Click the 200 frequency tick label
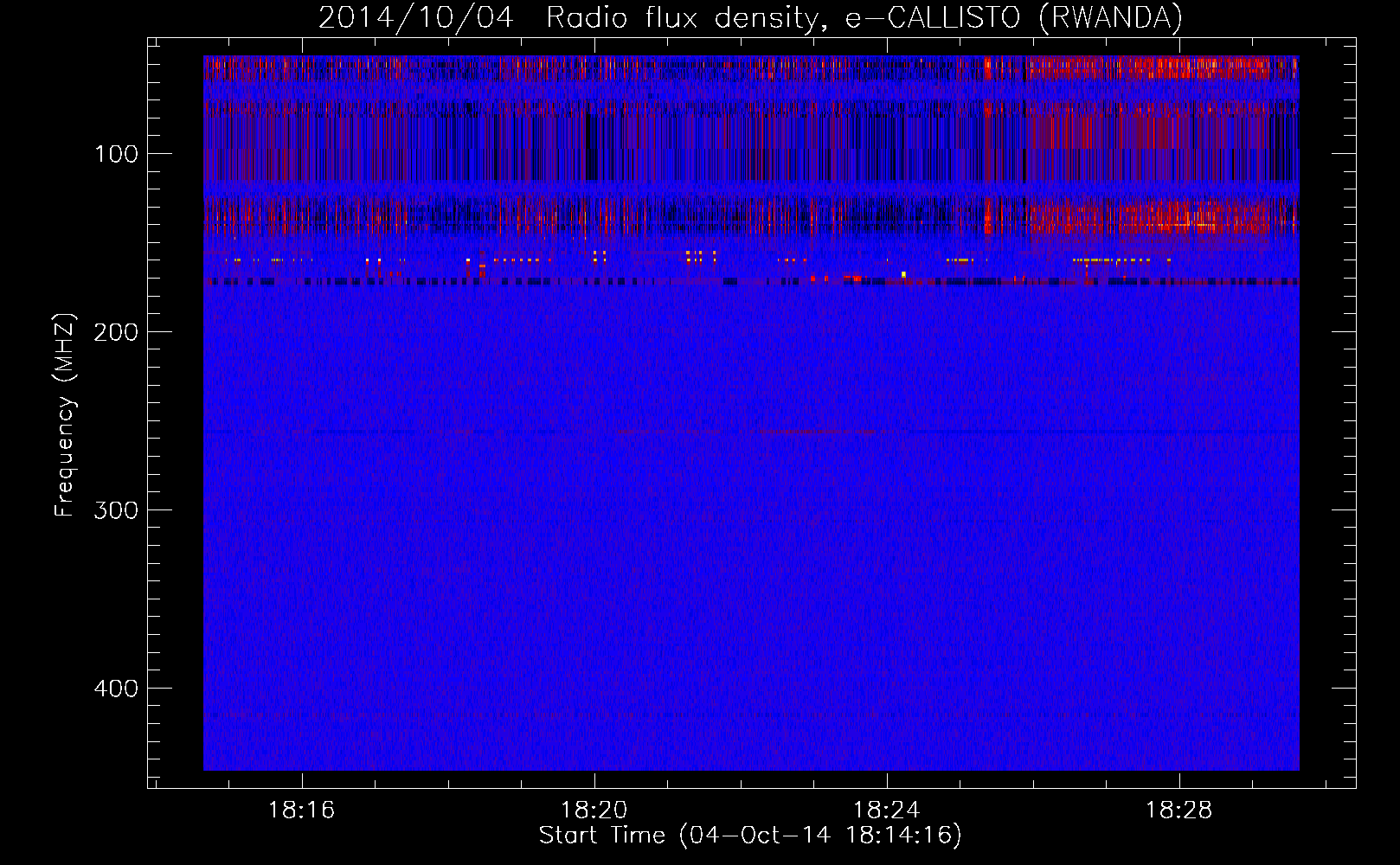Viewport: 1400px width, 865px height. pyautogui.click(x=116, y=332)
